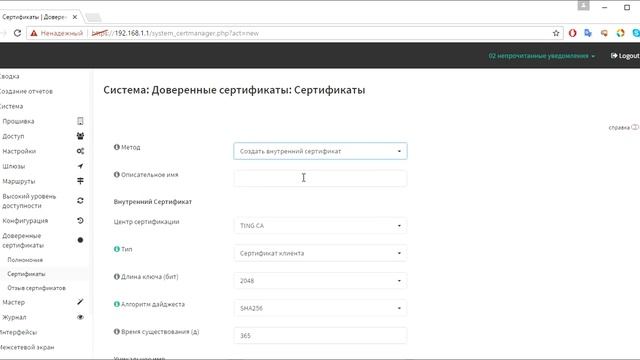Open the Доступ menu item

pos(13,136)
